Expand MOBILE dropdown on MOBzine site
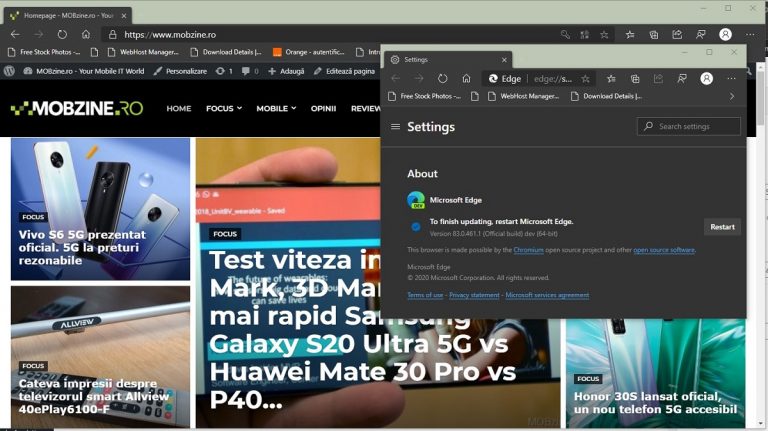Viewport: 768px width, 431px height. point(276,108)
